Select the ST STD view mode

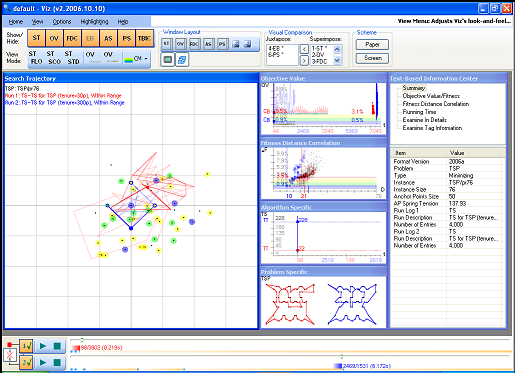(73, 58)
